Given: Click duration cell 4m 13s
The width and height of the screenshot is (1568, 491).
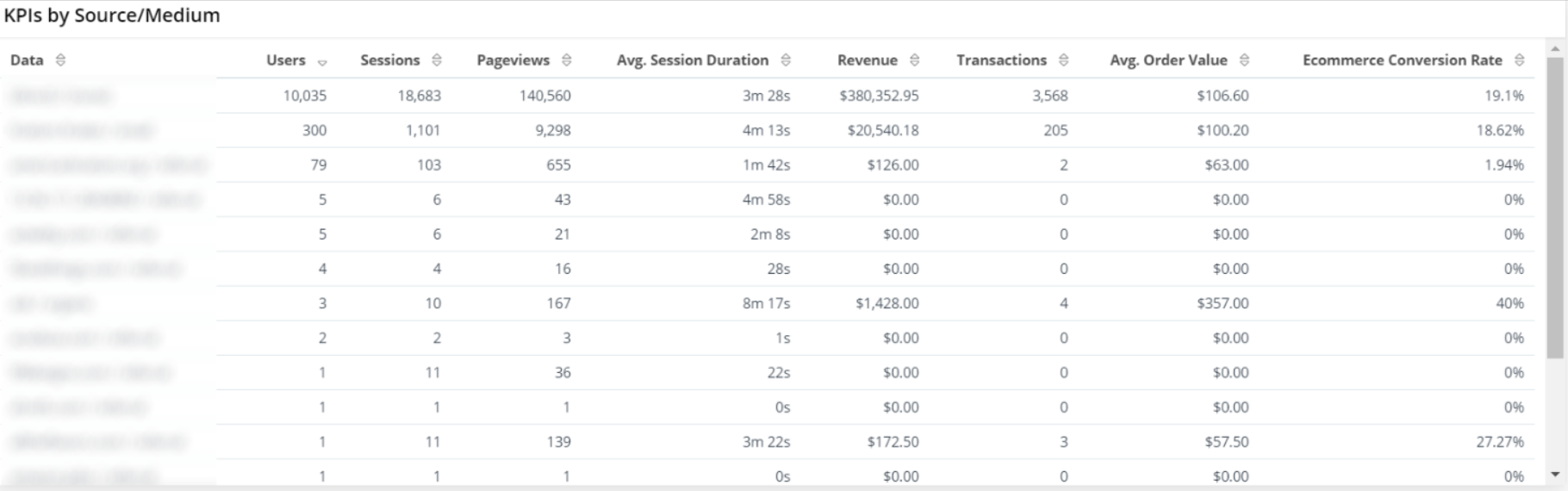Looking at the screenshot, I should pyautogui.click(x=767, y=130).
